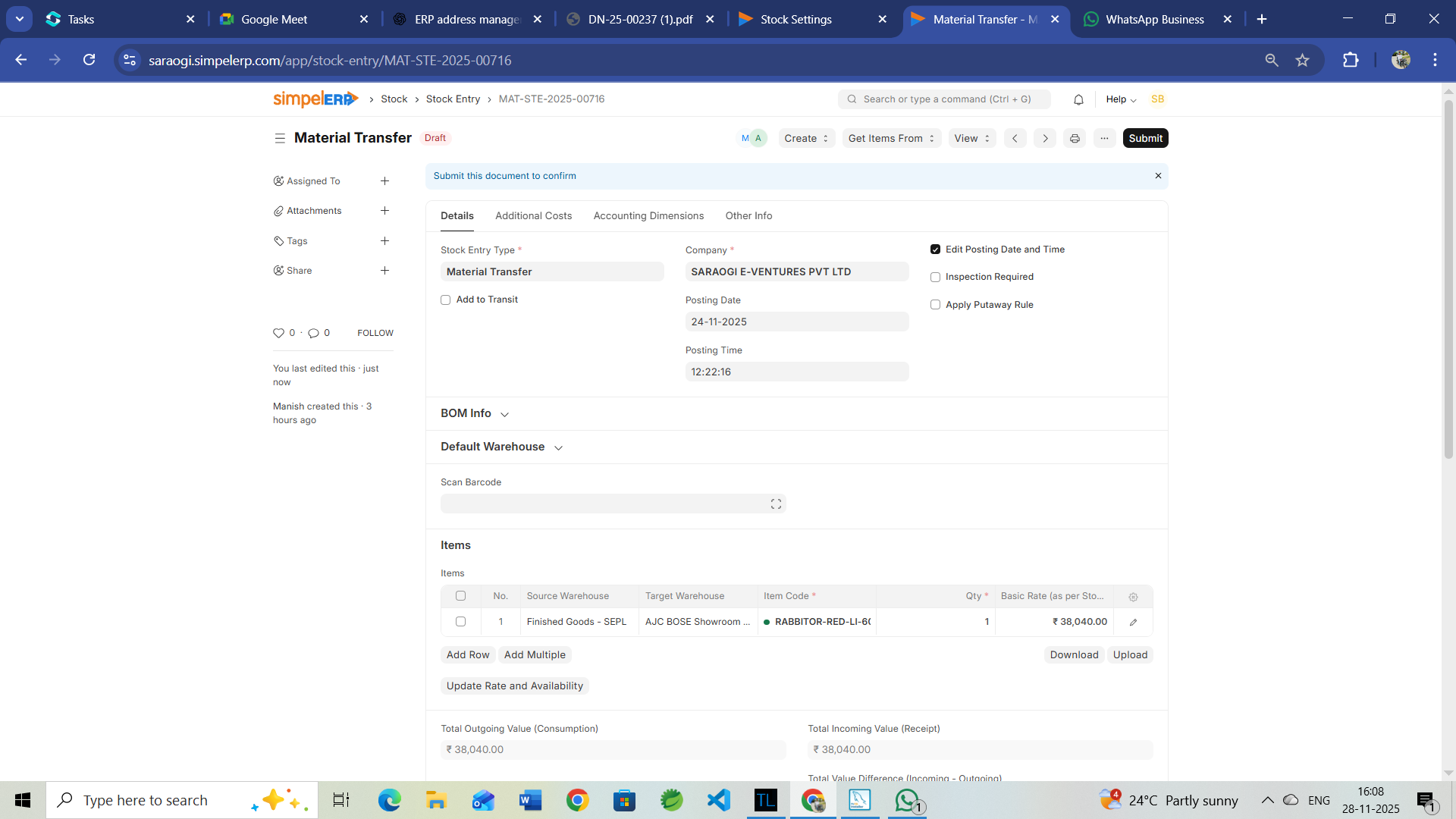Open the Other Info tab
Viewport: 1456px width, 819px height.
(x=748, y=216)
